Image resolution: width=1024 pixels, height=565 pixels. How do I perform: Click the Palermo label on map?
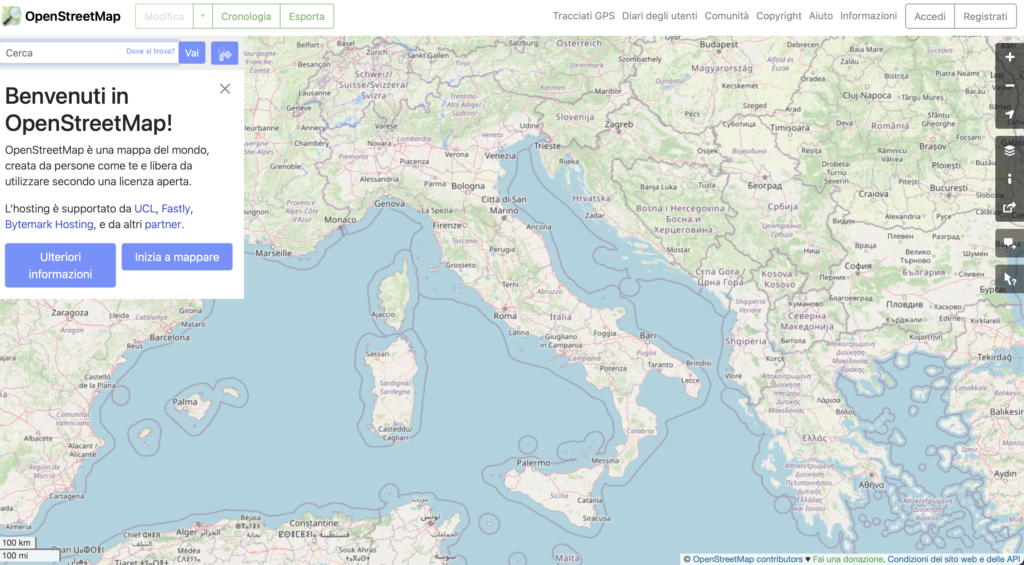click(533, 463)
